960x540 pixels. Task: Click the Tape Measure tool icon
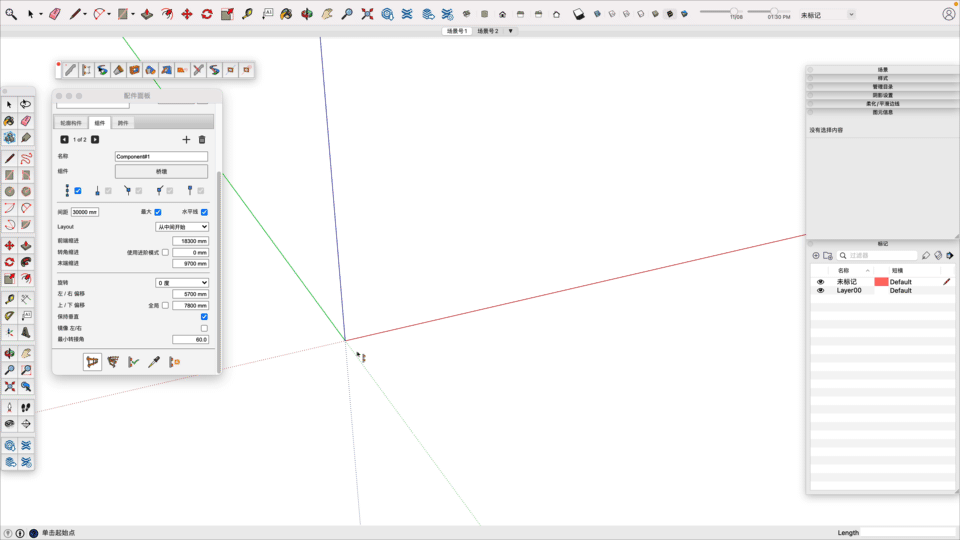[x=248, y=14]
